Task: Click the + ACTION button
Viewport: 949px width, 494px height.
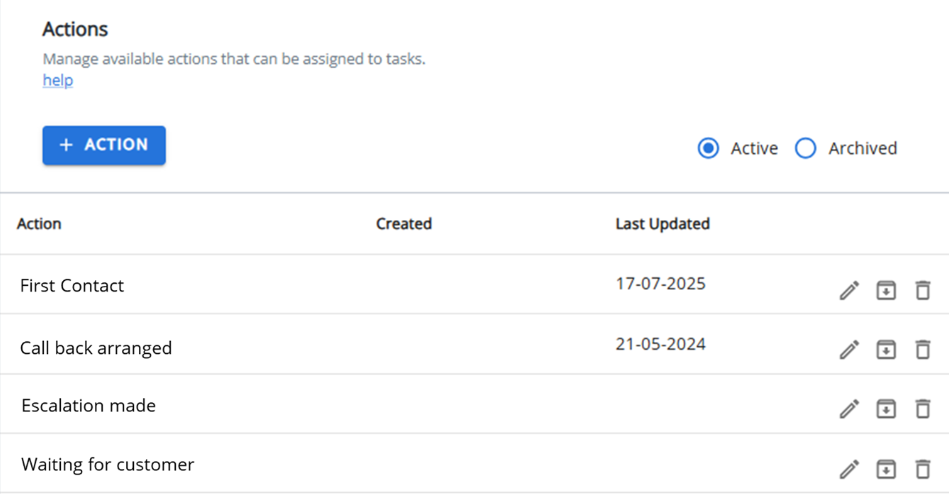Action: point(104,145)
